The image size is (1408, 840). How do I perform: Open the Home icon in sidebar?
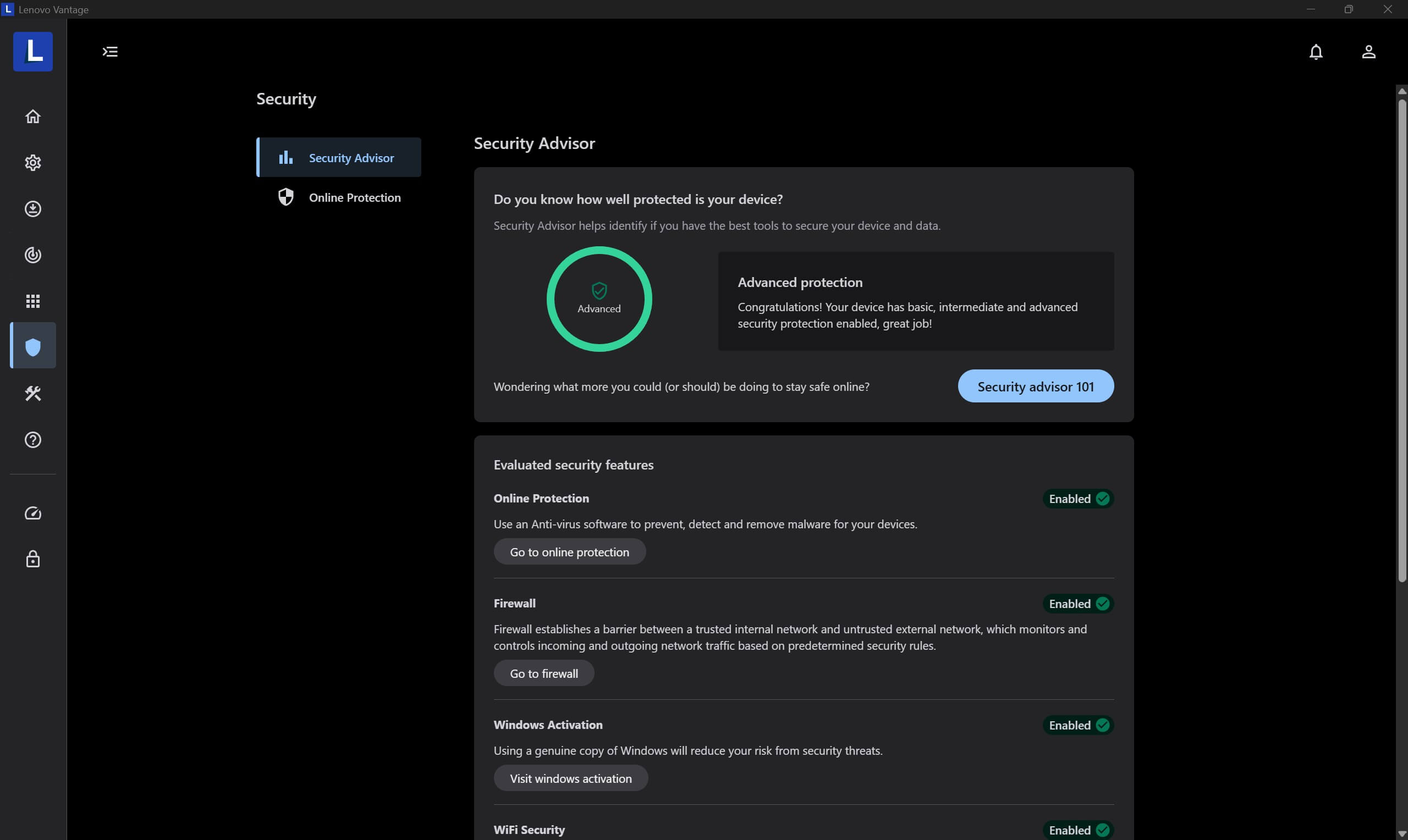33,116
